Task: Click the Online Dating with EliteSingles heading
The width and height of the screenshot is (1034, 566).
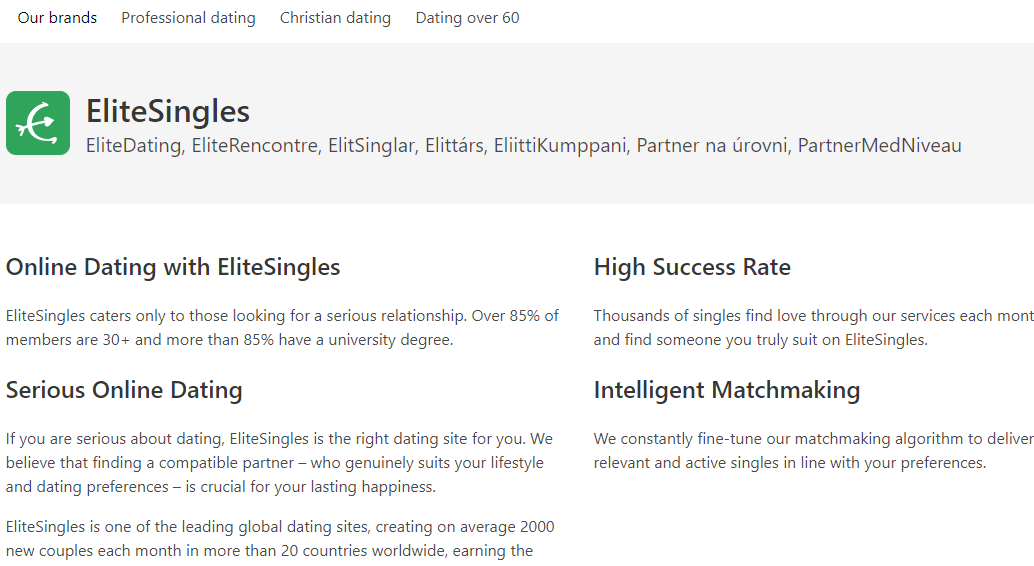Action: [173, 267]
